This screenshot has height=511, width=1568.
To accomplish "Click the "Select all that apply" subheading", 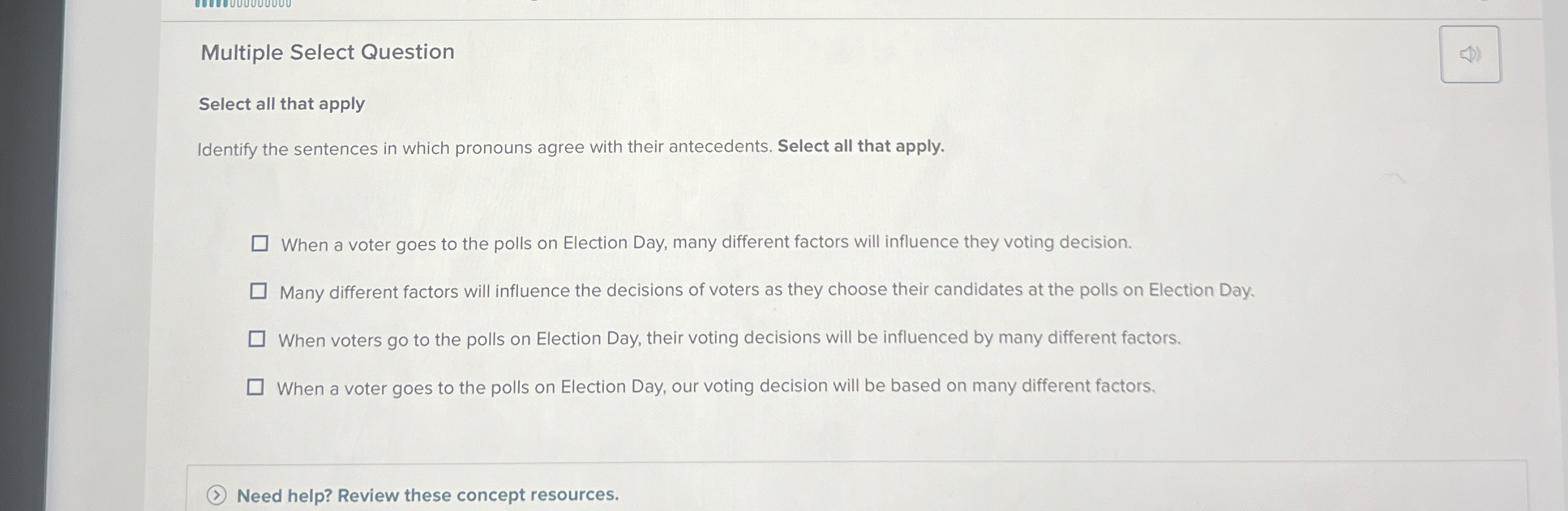I will [x=282, y=104].
